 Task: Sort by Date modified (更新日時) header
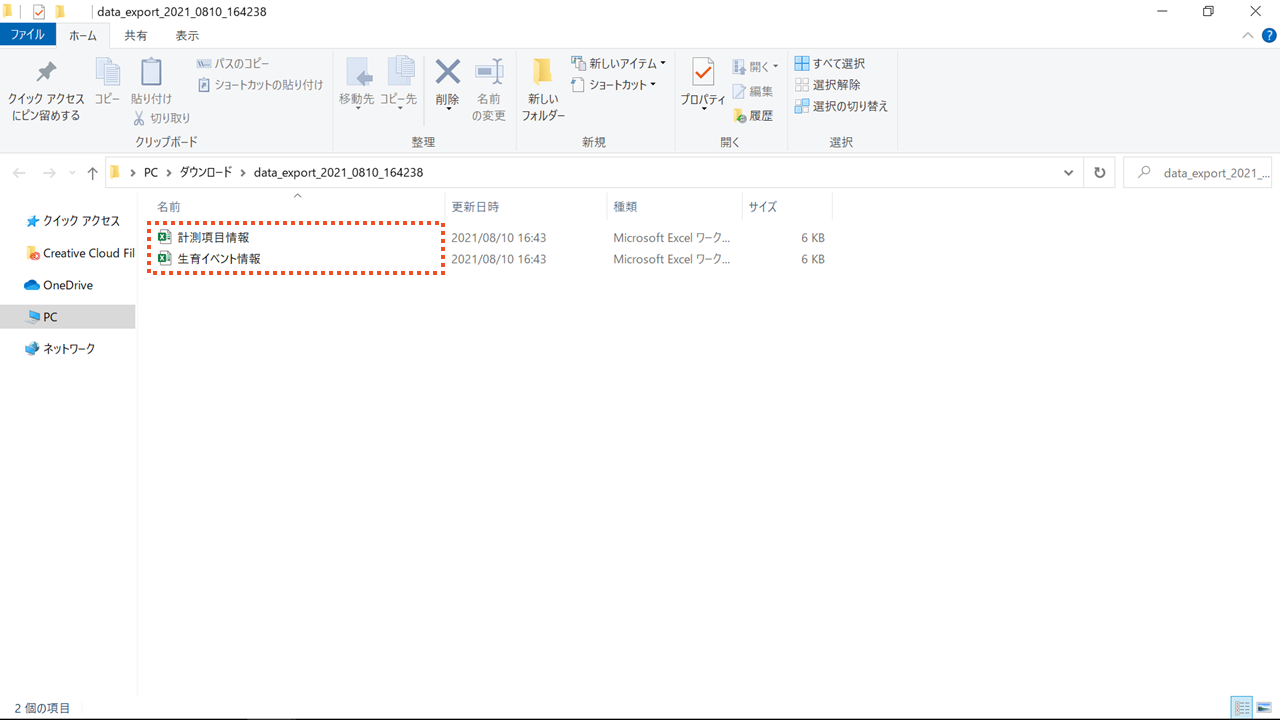point(475,207)
